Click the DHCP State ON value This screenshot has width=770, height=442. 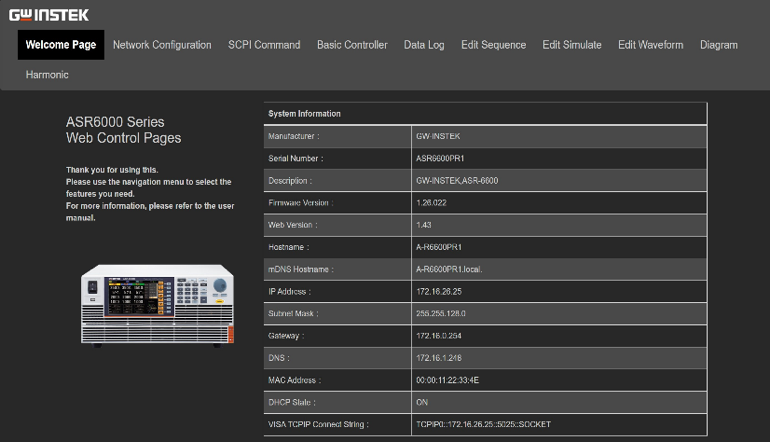click(422, 402)
